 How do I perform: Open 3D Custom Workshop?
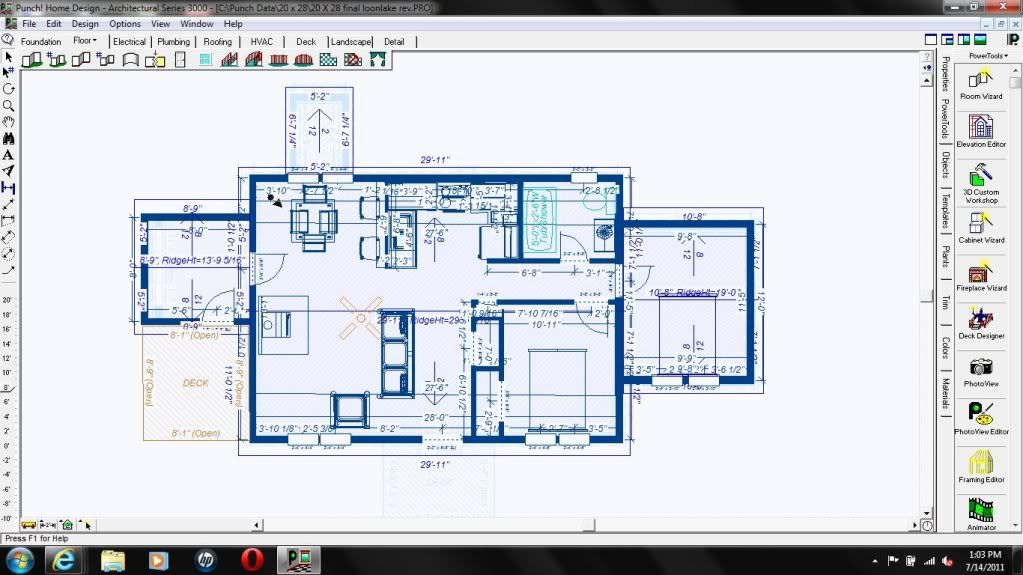(x=981, y=183)
